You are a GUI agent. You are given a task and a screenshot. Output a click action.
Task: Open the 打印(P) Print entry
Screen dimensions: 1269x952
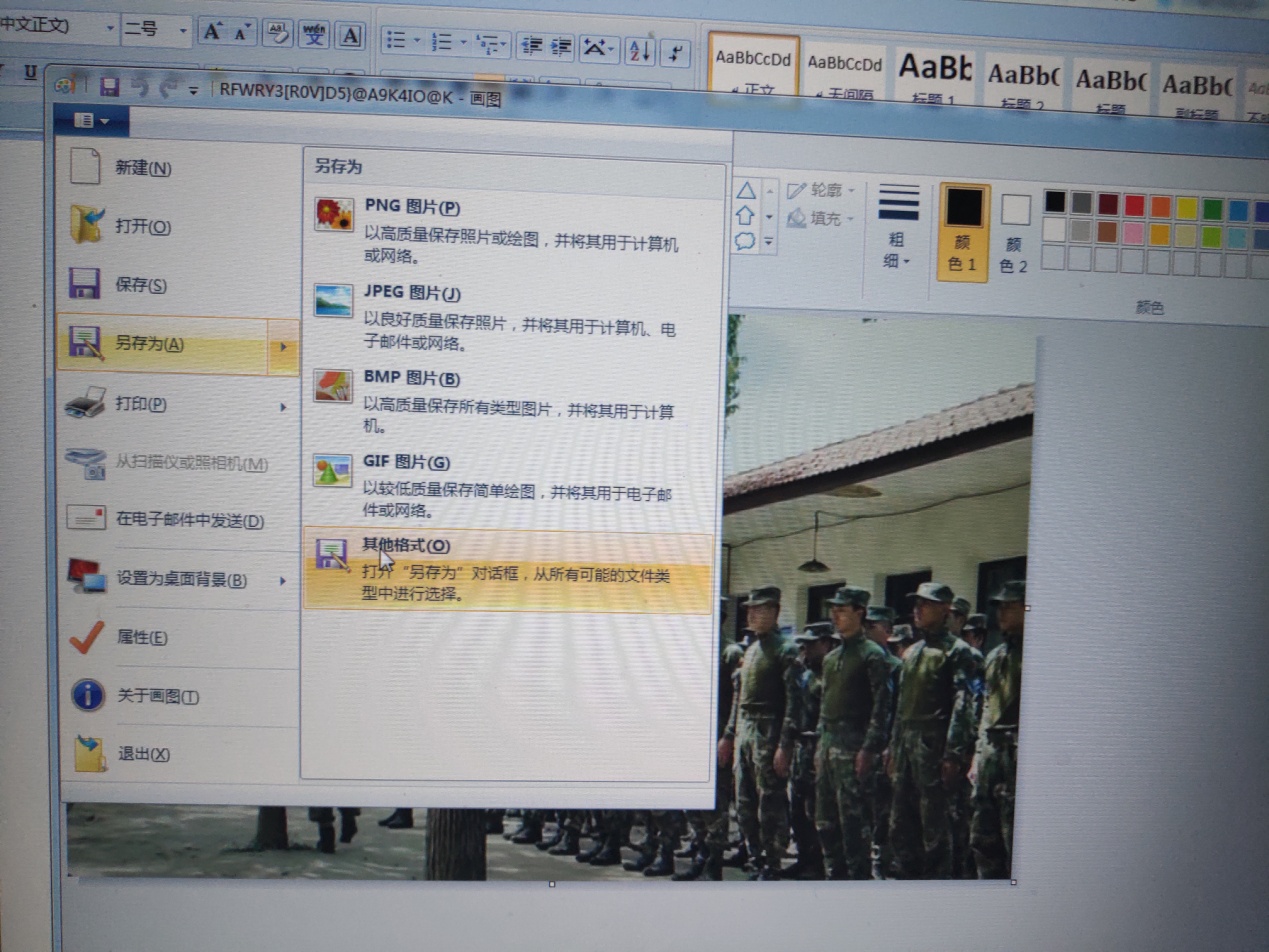[x=179, y=405]
